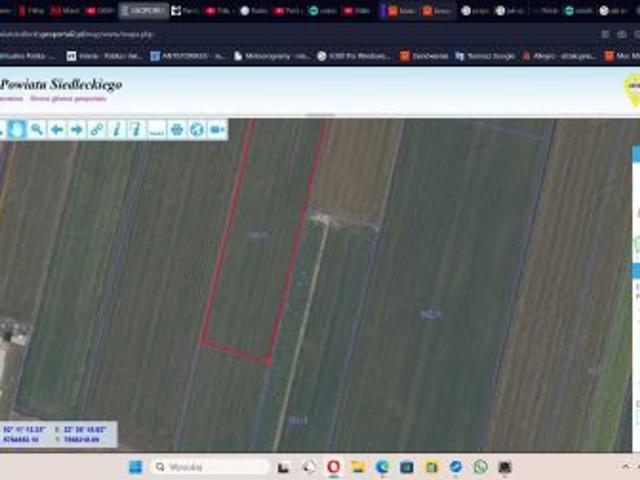Choose the ruler measure tool
Screen dimensions: 640x480
(156, 130)
